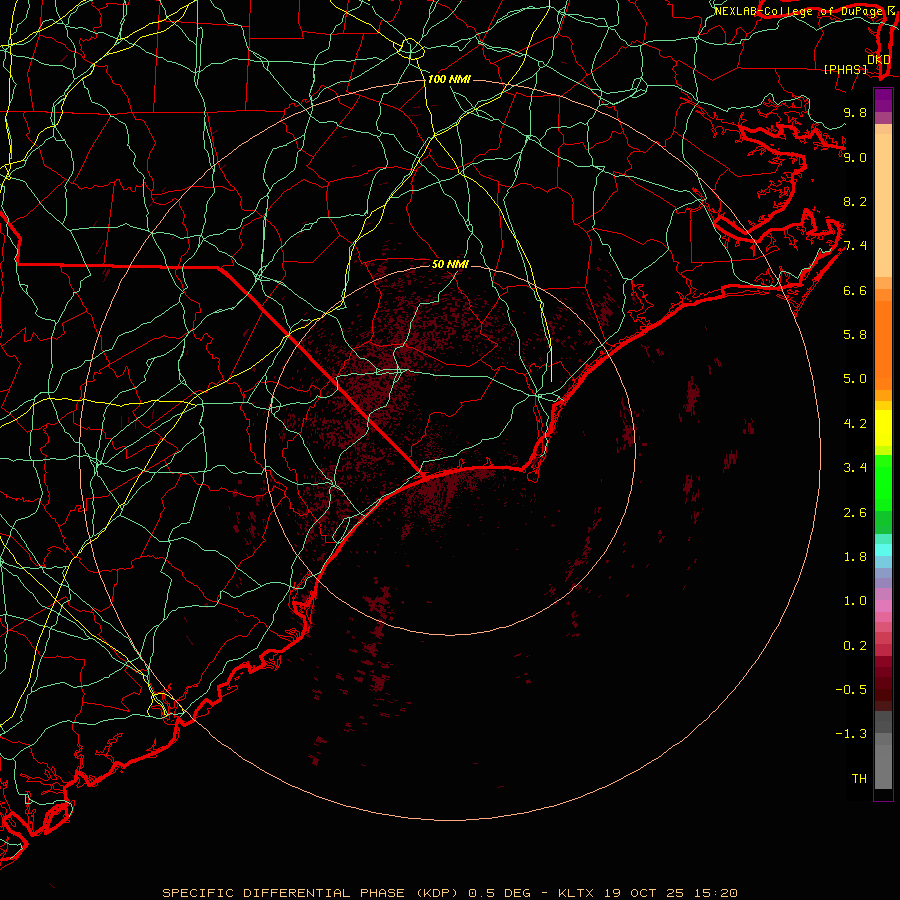The image size is (900, 900).
Task: Click the '0.2' value on the color scale
Action: tap(855, 646)
